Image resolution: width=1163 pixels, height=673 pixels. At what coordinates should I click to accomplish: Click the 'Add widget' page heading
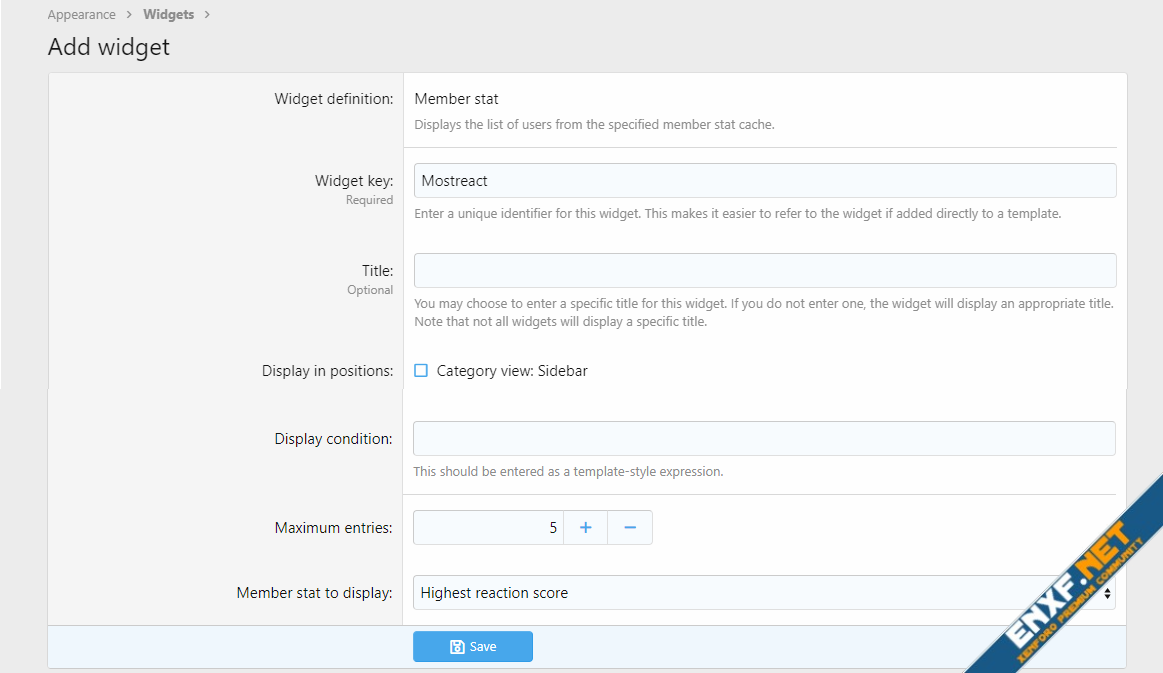(x=109, y=47)
